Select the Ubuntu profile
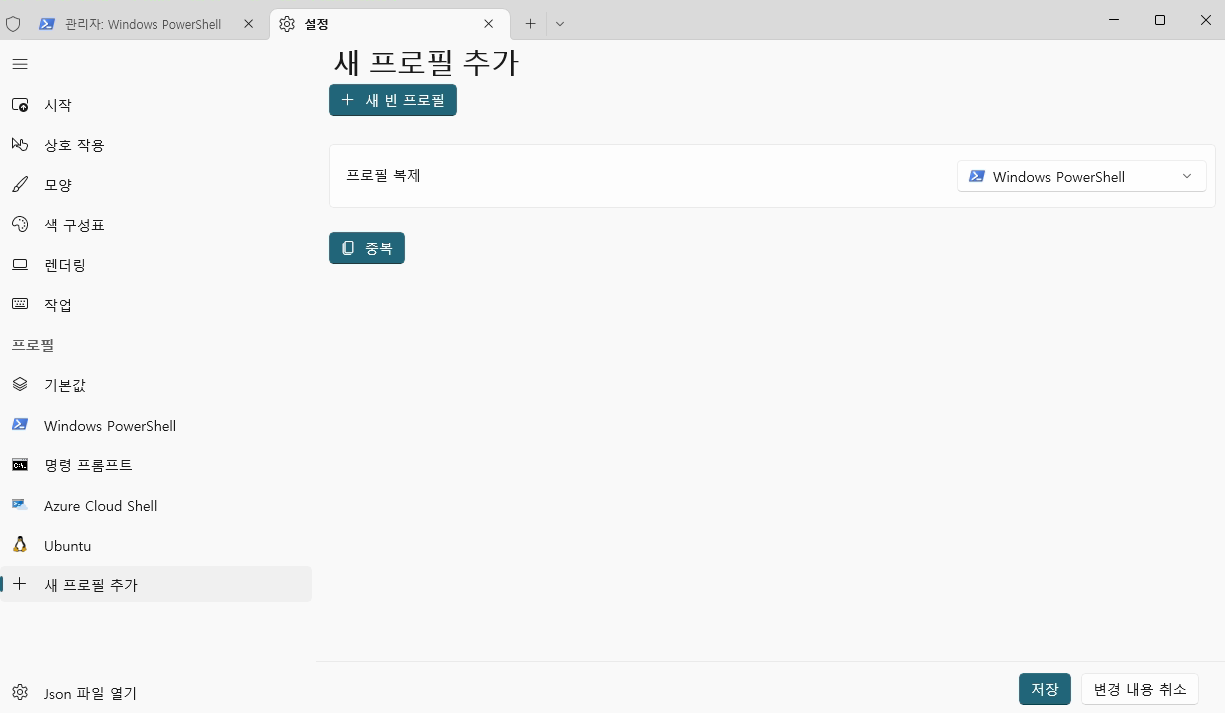1225x713 pixels. point(156,546)
